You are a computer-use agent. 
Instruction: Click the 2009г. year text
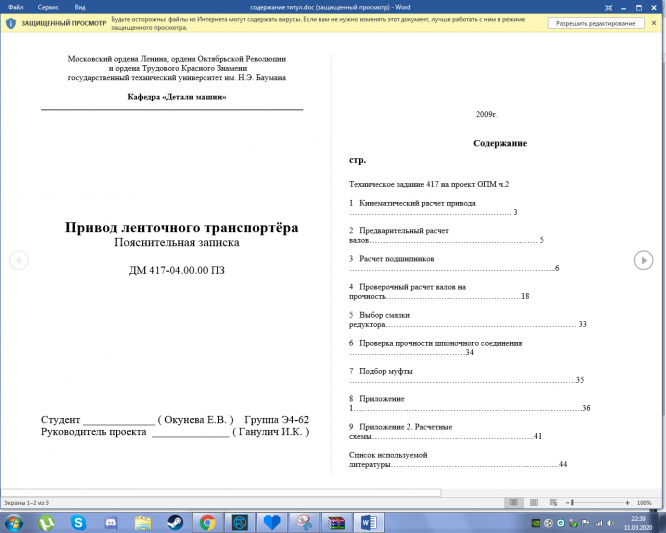point(487,114)
